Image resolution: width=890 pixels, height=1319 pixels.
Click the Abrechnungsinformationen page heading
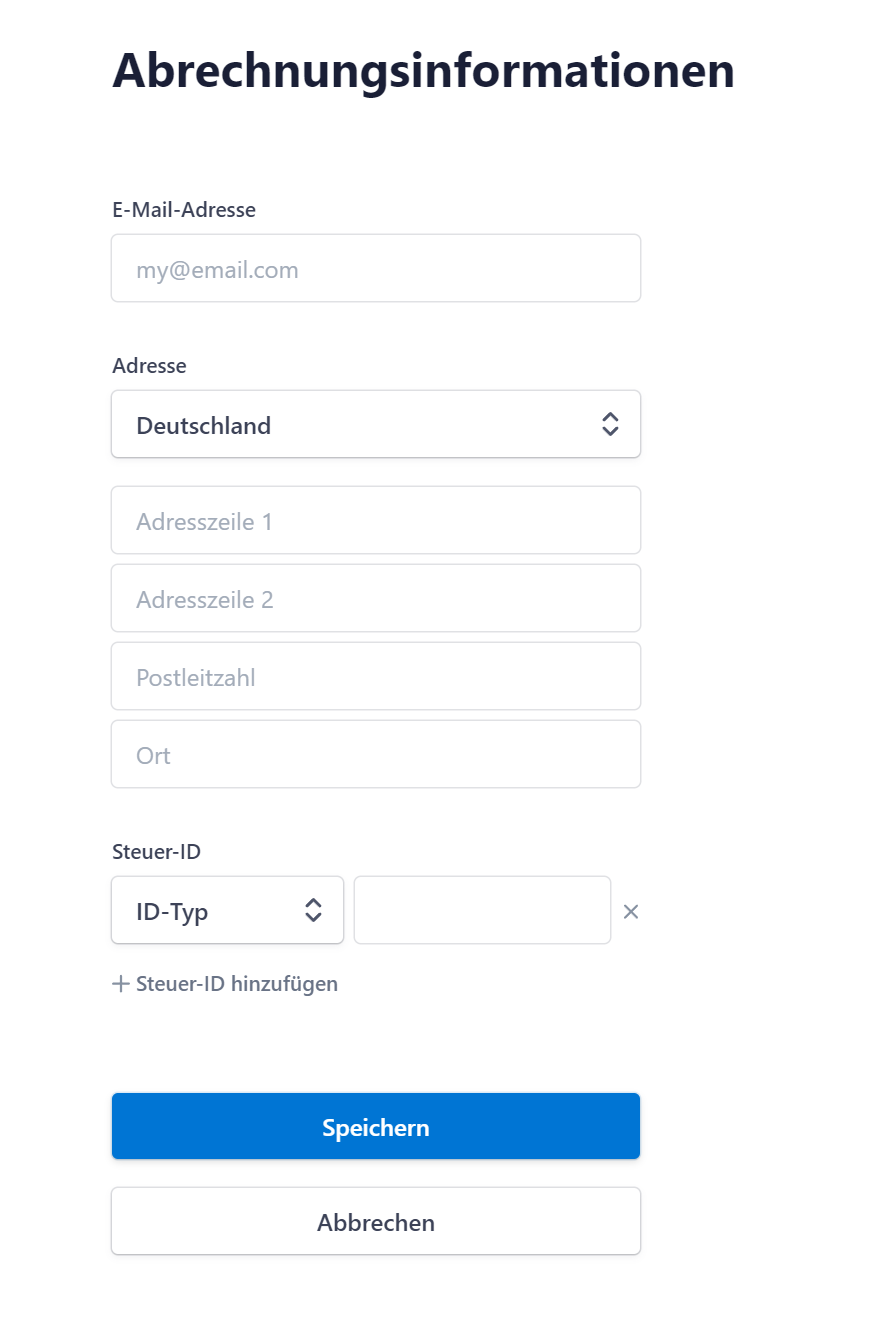[x=423, y=72]
